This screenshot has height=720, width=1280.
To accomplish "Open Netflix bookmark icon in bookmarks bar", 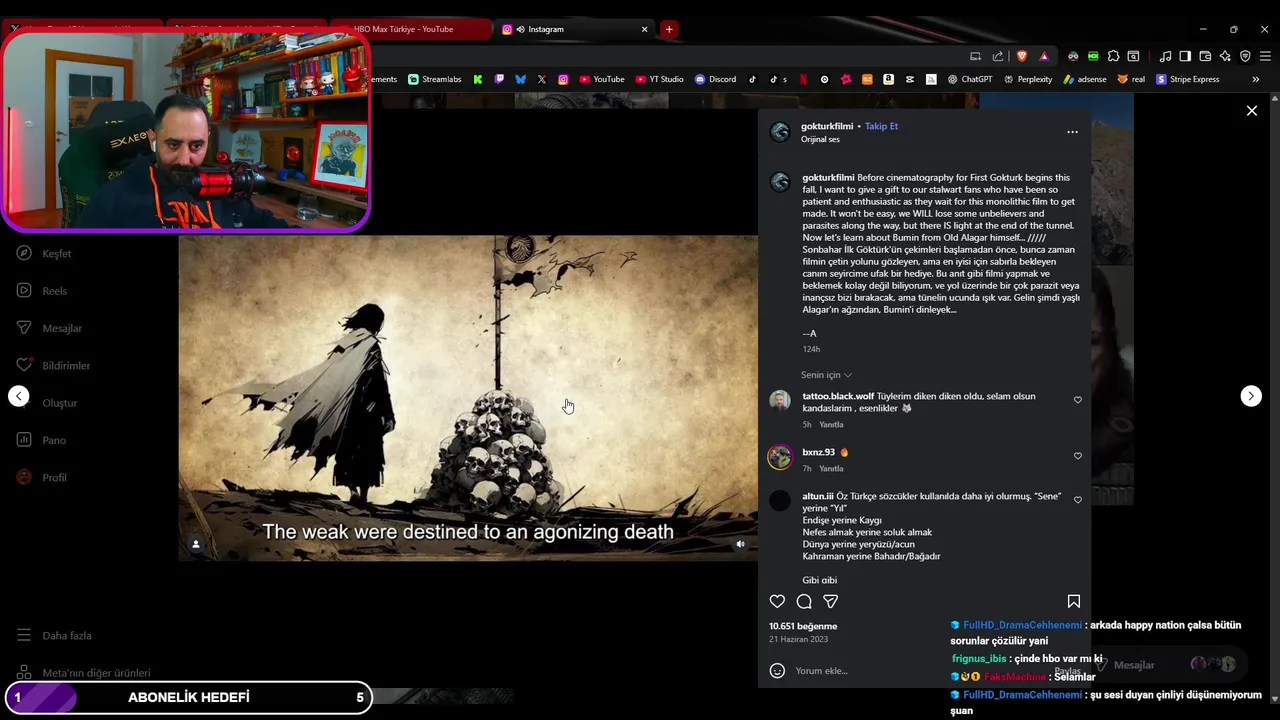I will 803,79.
